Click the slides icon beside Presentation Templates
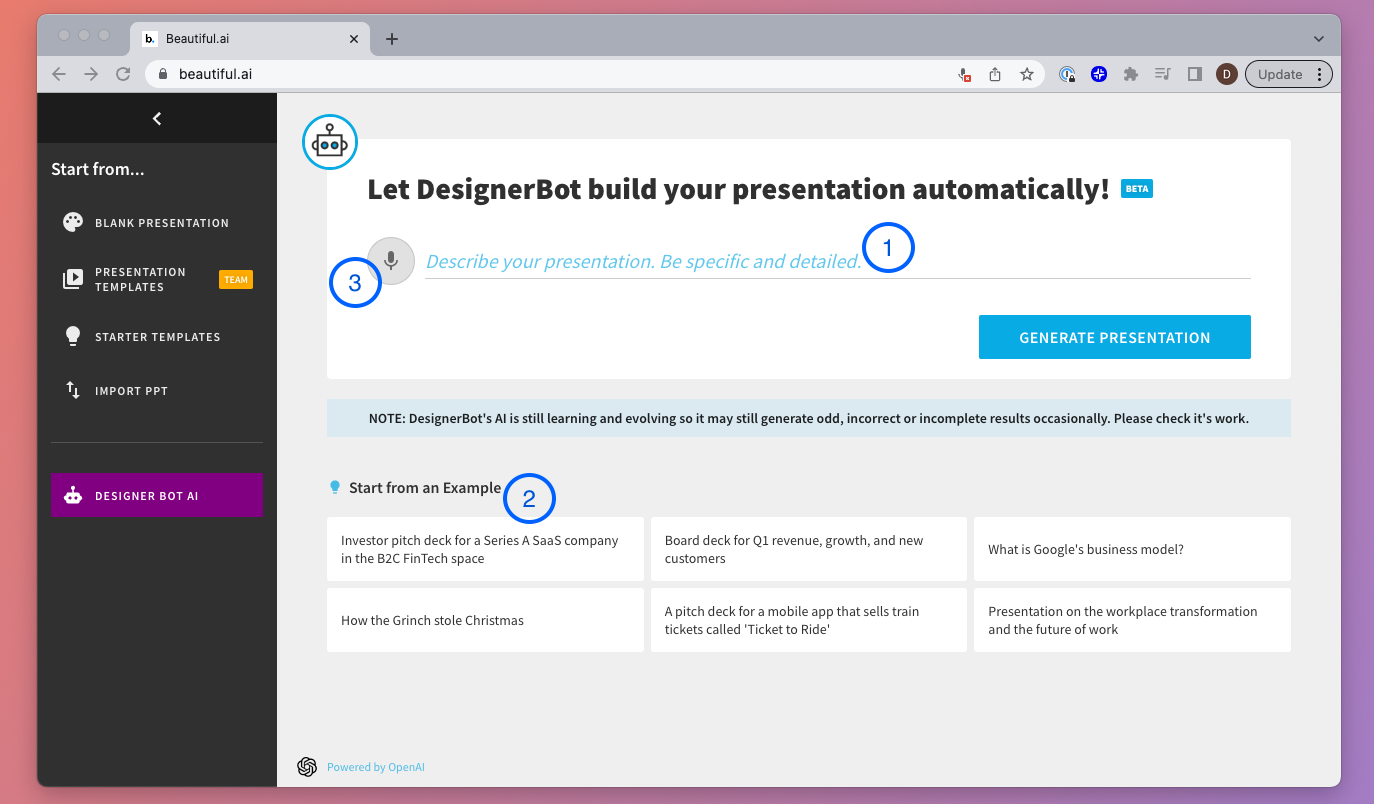1374x804 pixels. click(x=73, y=280)
